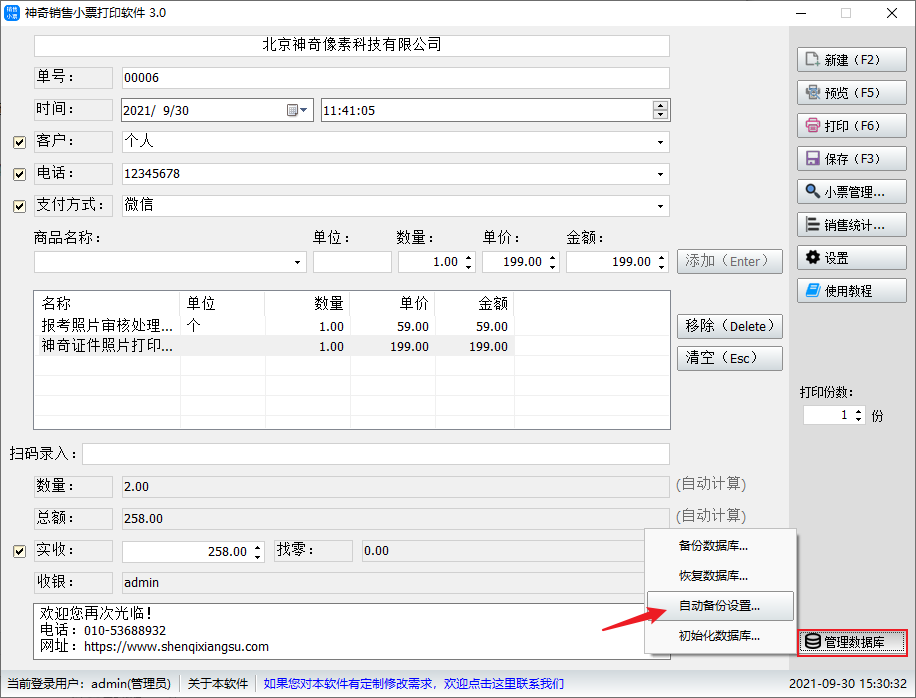Expand the 支付方式 dropdown
Screen dimensions: 916x698
660,206
